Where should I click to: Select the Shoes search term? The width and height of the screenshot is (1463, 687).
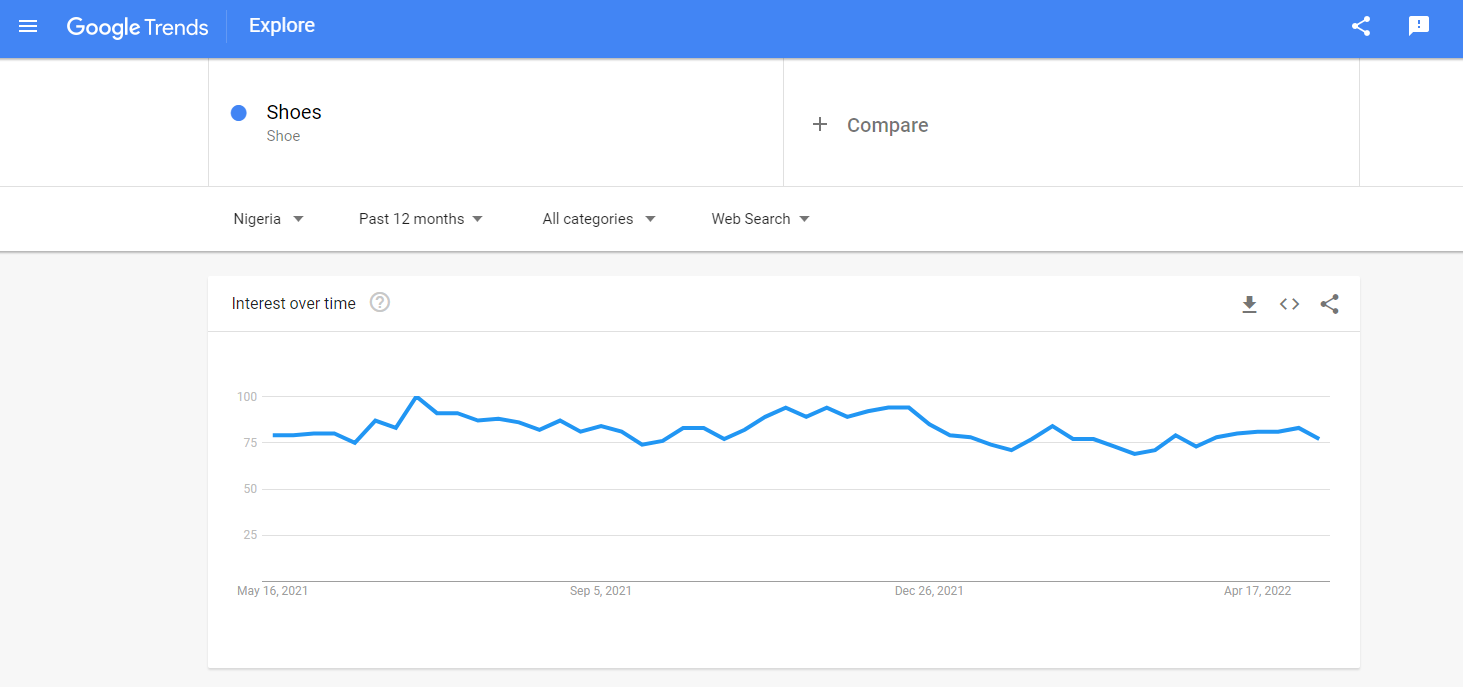294,112
